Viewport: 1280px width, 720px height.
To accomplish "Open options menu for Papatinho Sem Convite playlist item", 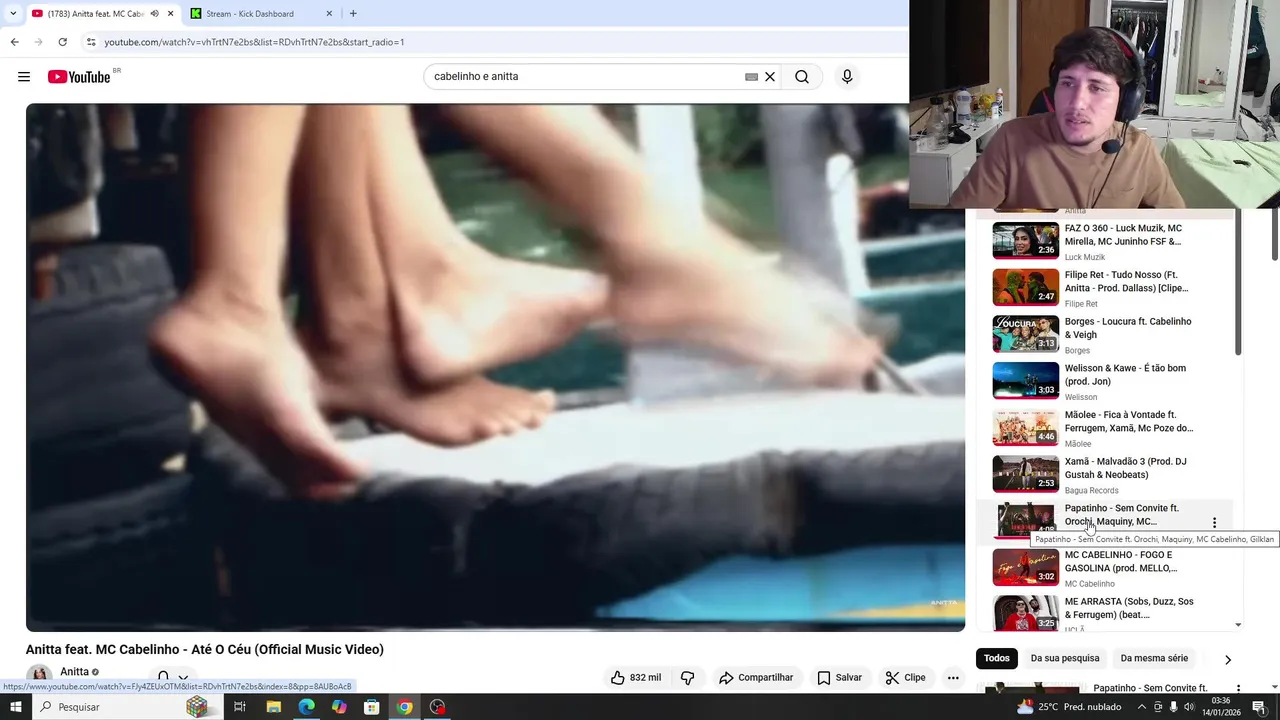I will point(1214,522).
